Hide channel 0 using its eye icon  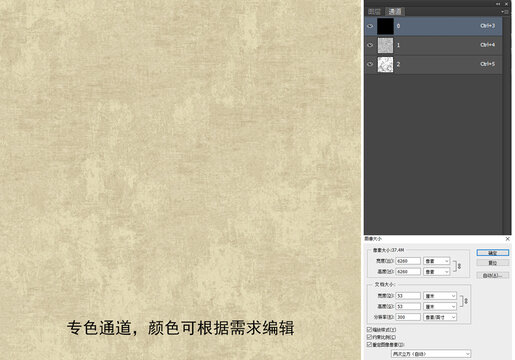coord(370,26)
